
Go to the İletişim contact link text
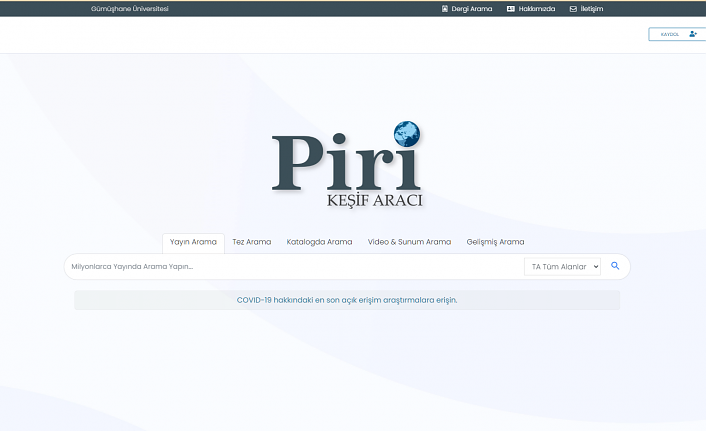coord(592,9)
